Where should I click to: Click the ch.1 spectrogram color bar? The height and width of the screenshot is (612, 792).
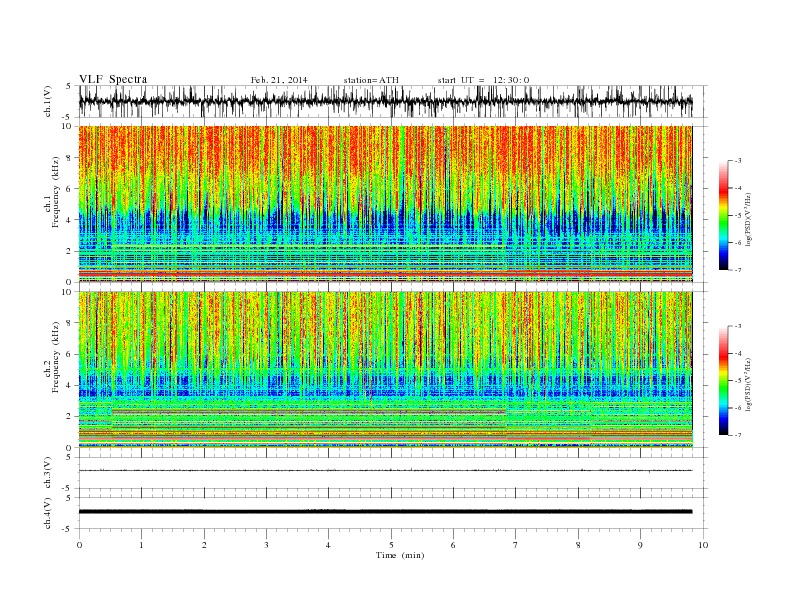pos(723,215)
